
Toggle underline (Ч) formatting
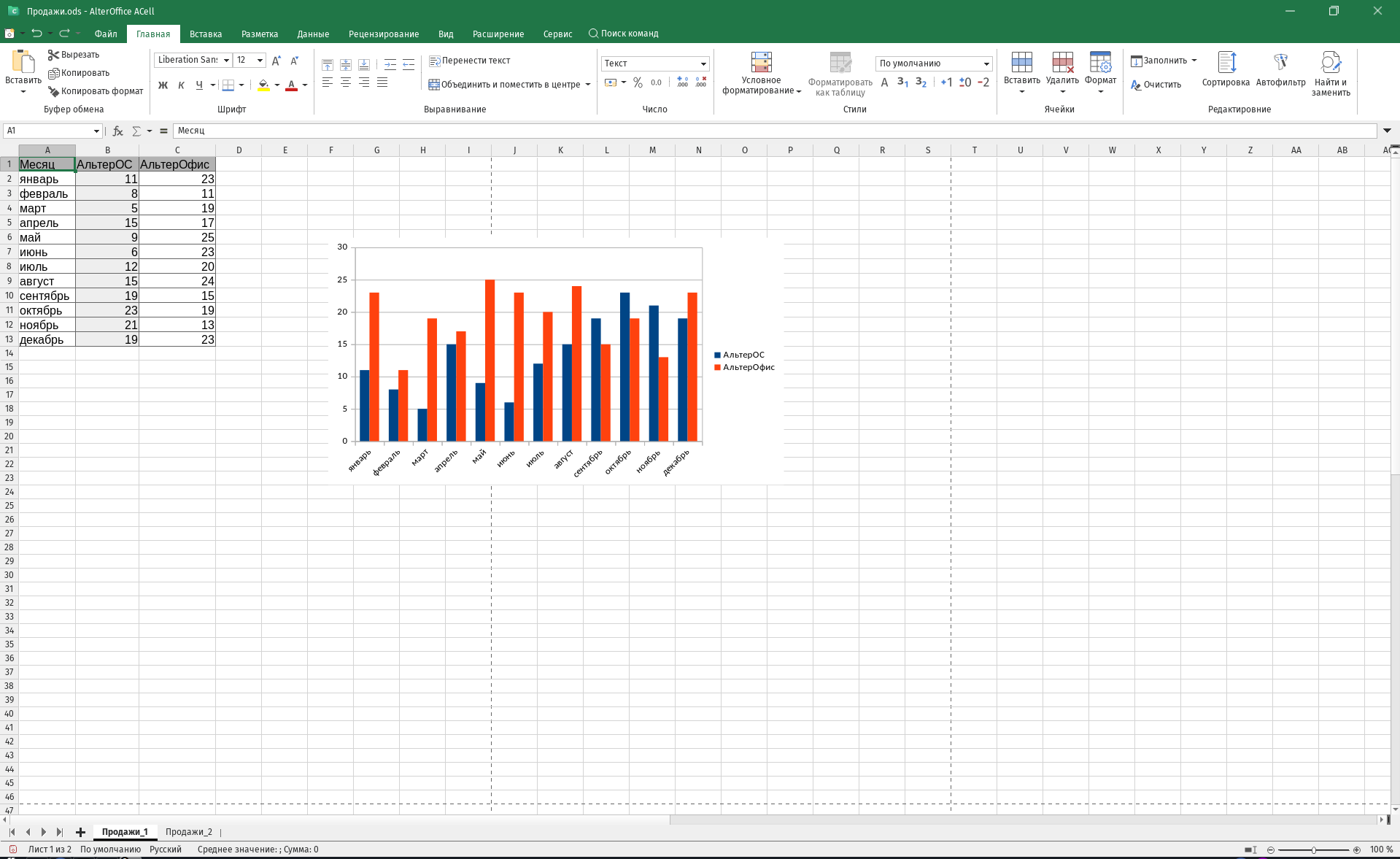pyautogui.click(x=199, y=85)
